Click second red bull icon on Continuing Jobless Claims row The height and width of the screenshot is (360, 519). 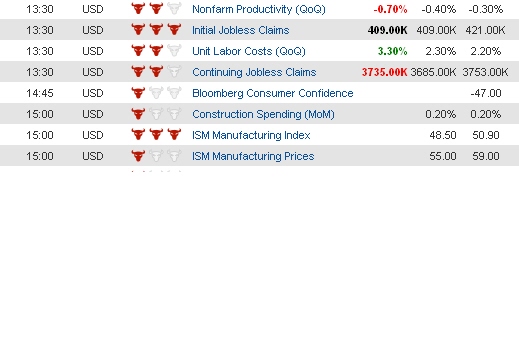(156, 71)
